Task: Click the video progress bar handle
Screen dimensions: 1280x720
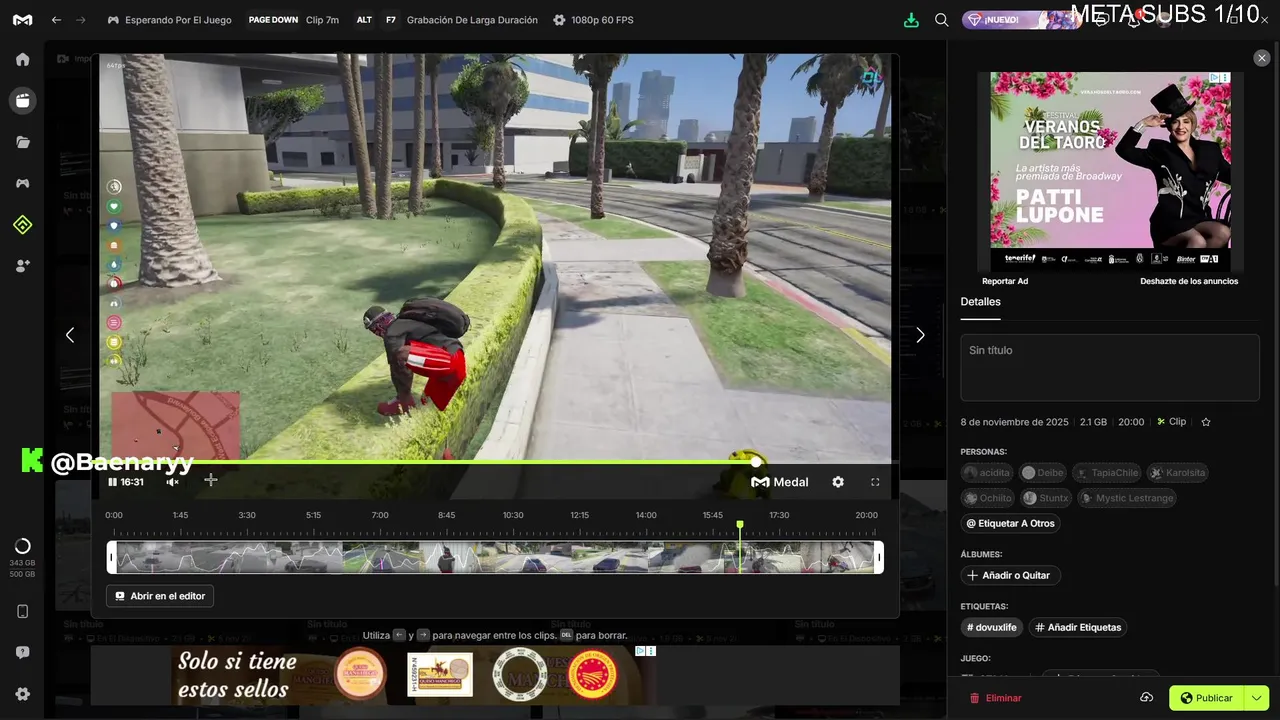Action: click(756, 462)
